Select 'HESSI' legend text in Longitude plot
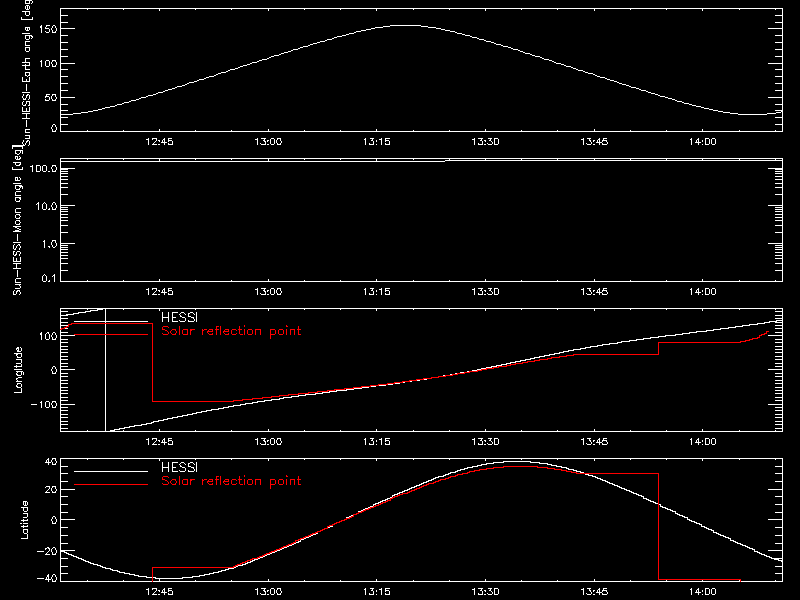The image size is (800, 600). (179, 317)
